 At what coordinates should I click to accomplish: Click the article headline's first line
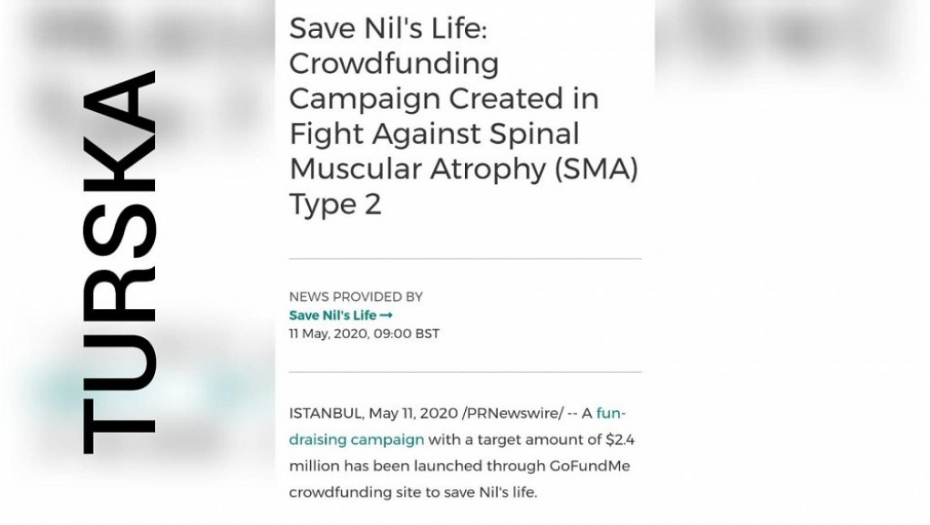coord(388,28)
